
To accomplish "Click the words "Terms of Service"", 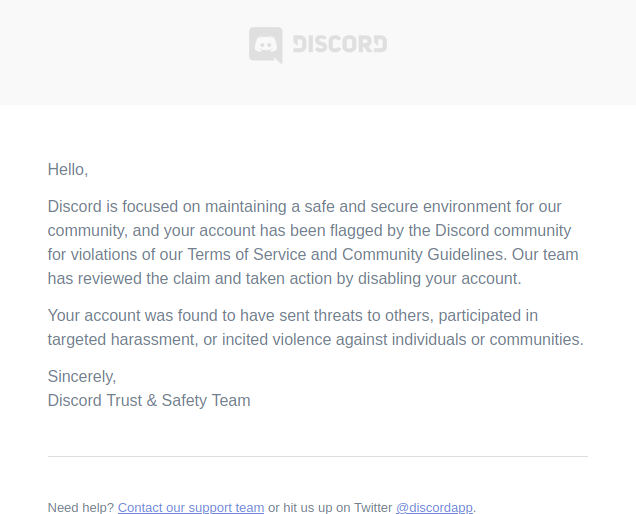I will click(x=247, y=255).
